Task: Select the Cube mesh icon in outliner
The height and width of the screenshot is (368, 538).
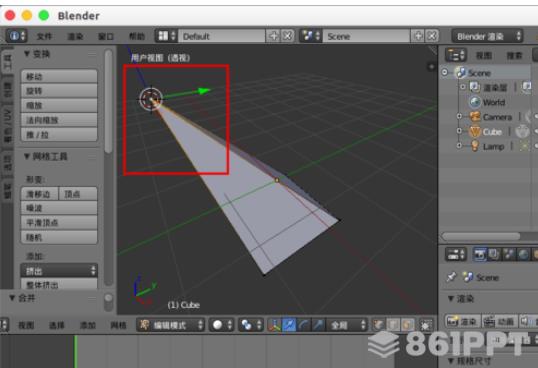Action: (475, 132)
